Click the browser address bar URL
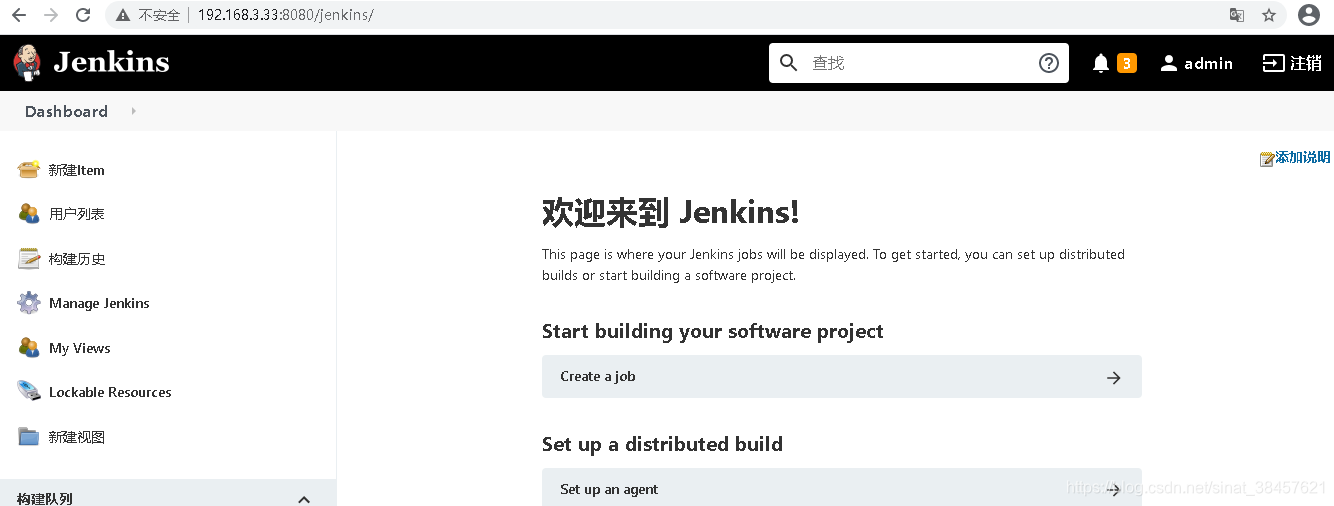1334x506 pixels. coord(286,15)
